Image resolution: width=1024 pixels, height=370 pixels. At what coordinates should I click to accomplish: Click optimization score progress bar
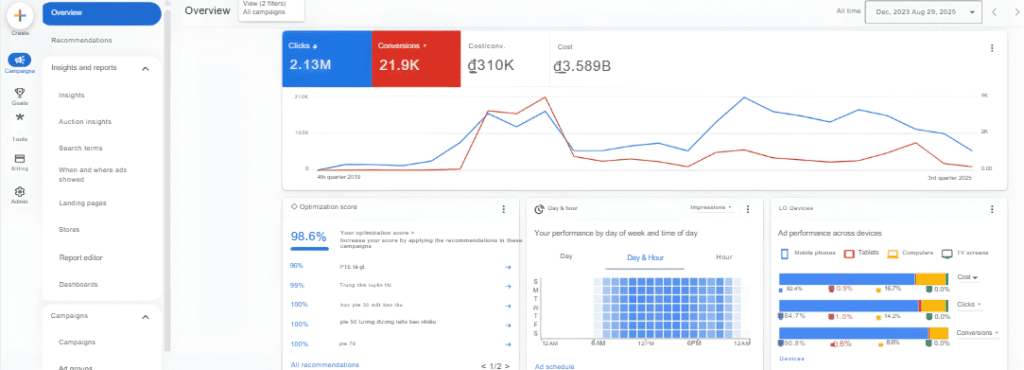309,249
